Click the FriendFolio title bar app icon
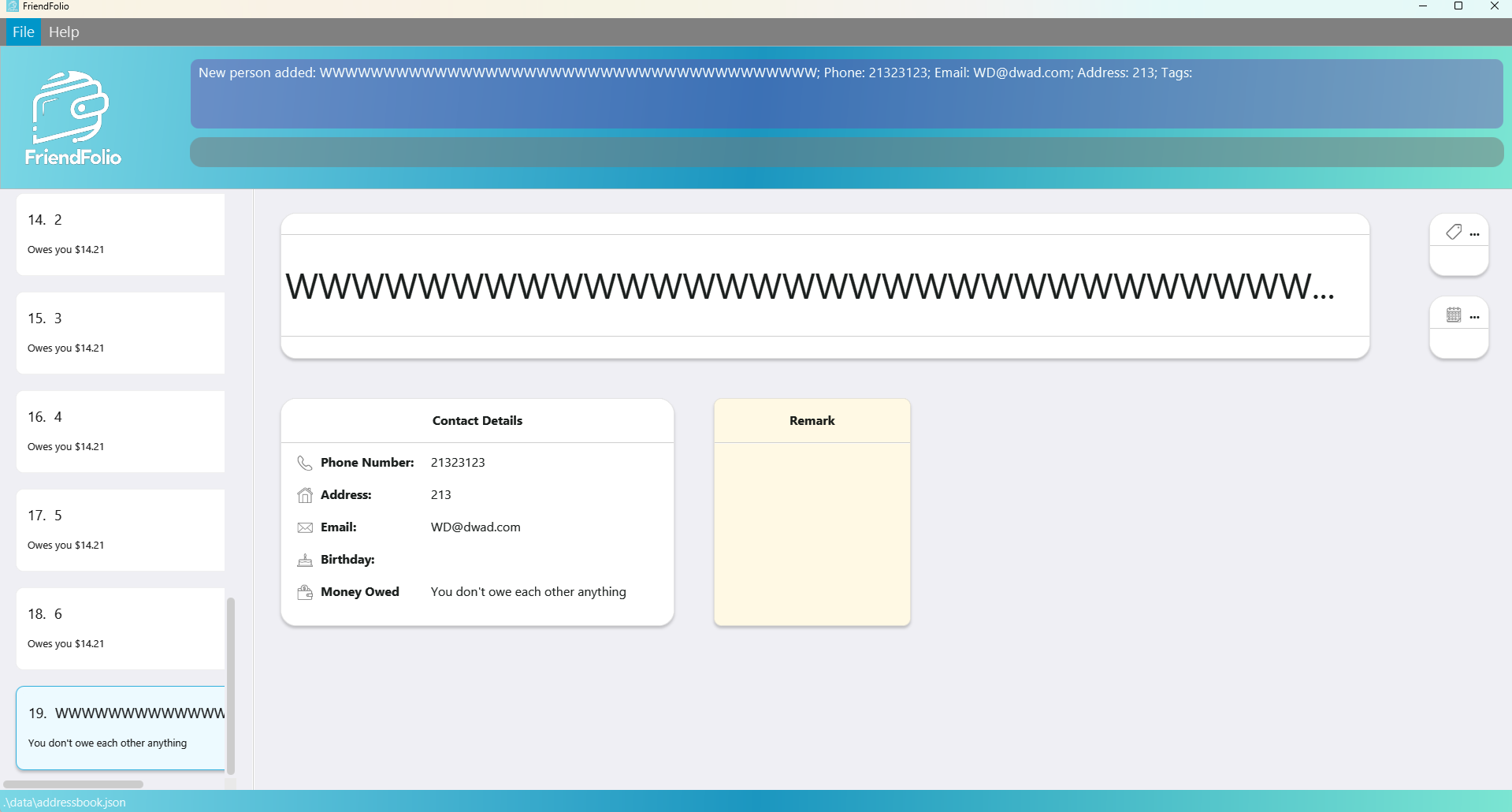The image size is (1512, 812). [12, 6]
